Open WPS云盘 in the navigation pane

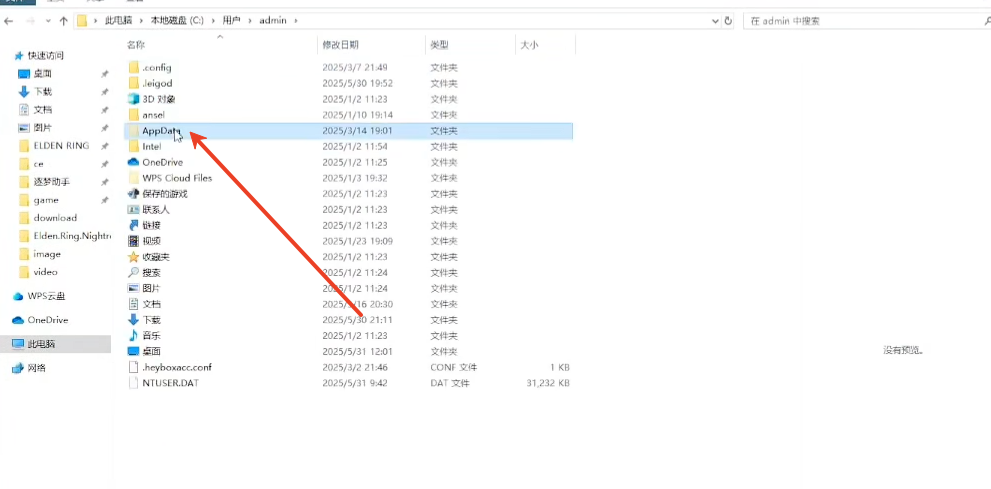point(46,296)
